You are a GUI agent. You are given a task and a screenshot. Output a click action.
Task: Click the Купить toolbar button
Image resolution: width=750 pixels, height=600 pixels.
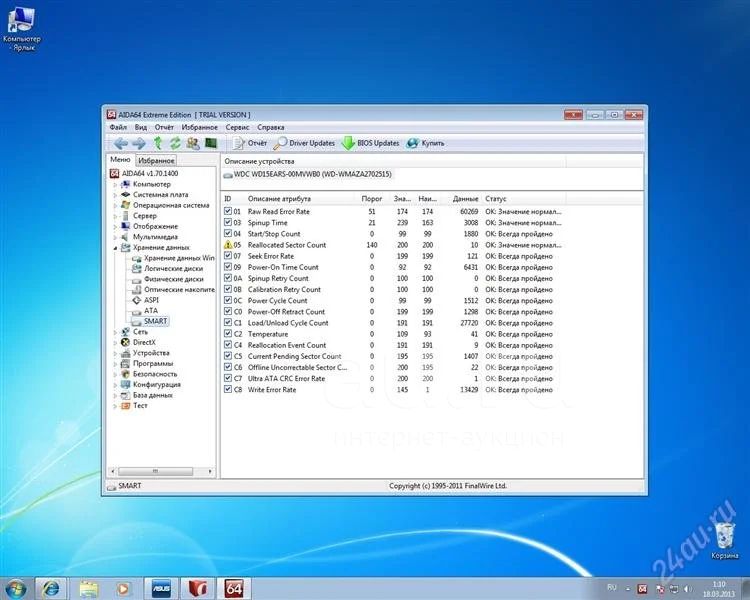[x=425, y=143]
